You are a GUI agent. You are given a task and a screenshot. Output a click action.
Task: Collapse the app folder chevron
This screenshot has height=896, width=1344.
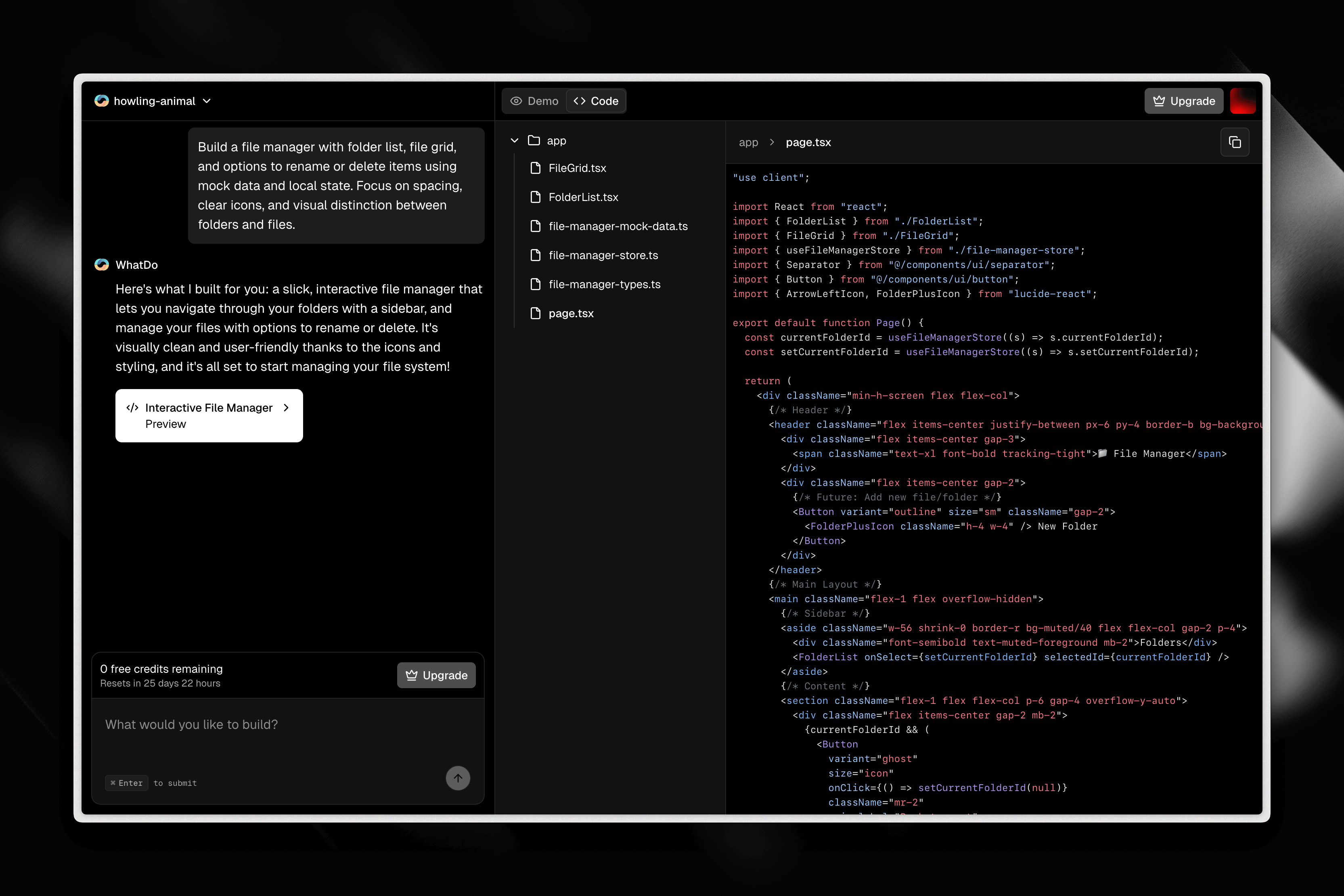point(514,140)
